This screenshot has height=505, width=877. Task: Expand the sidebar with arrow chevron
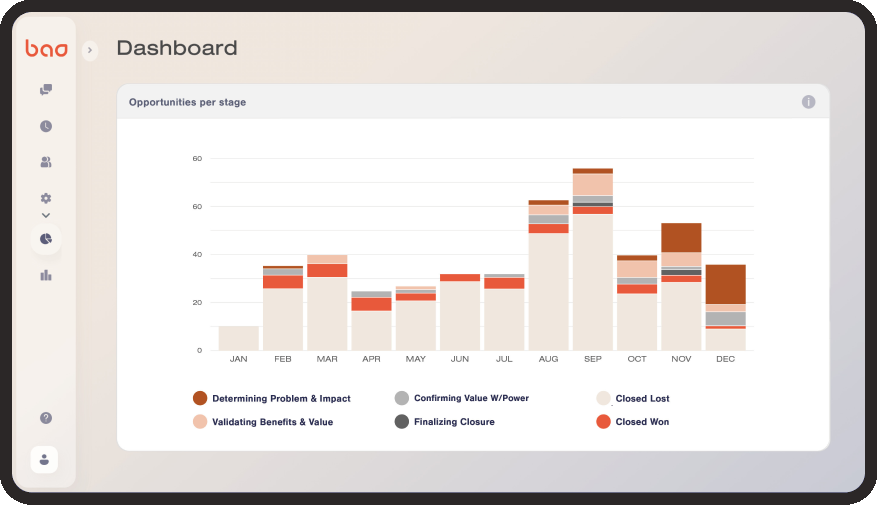tap(90, 50)
